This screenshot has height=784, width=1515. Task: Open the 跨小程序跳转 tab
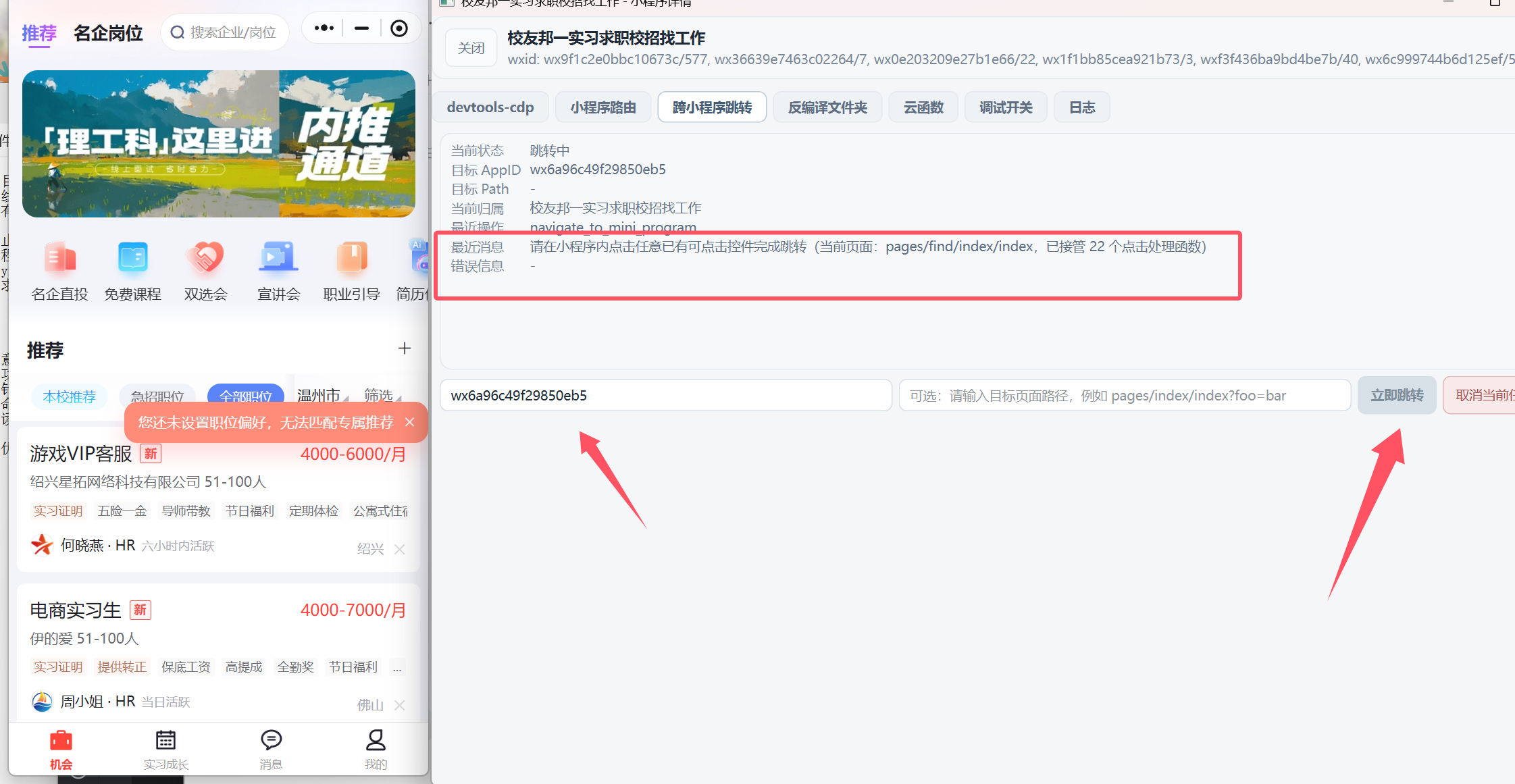tap(712, 107)
